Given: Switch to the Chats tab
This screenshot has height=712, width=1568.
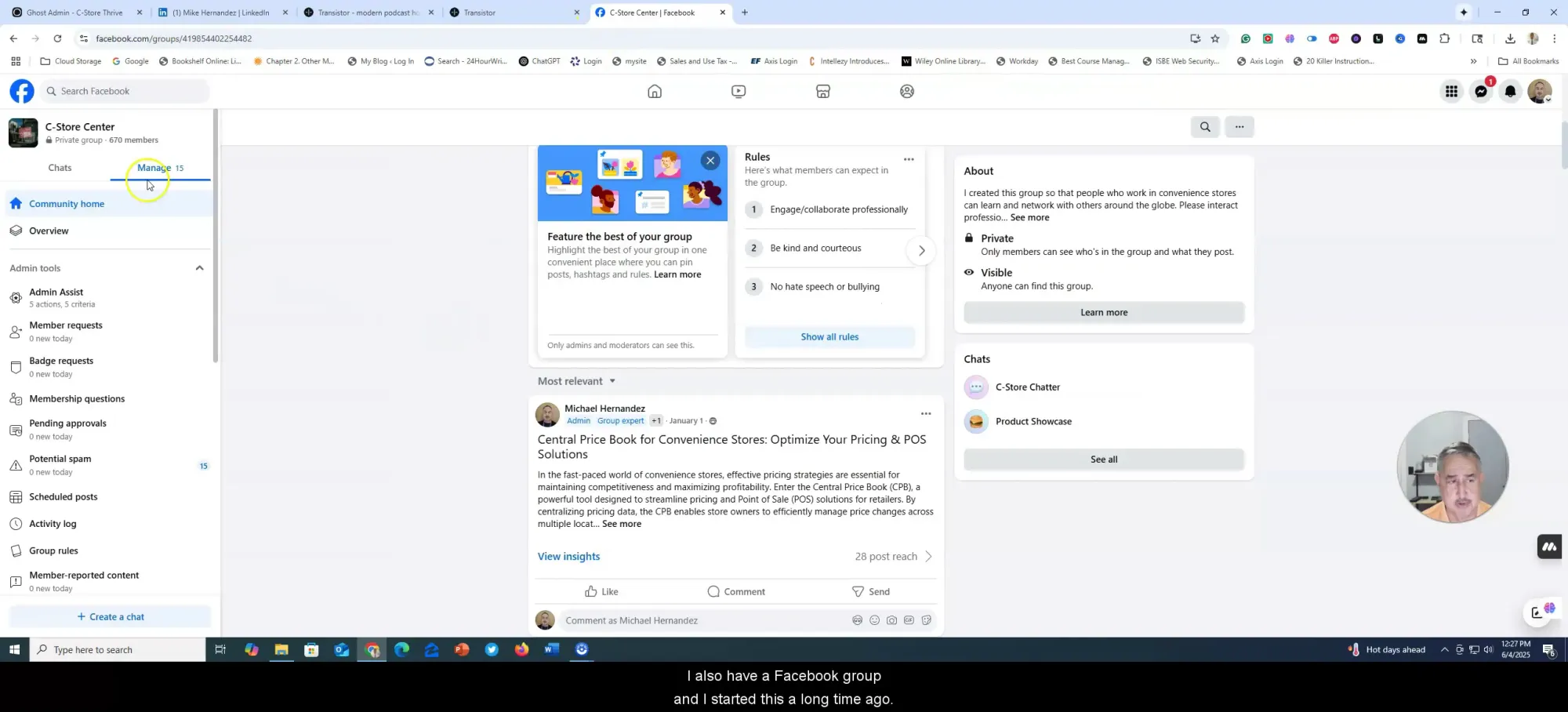Looking at the screenshot, I should (60, 168).
